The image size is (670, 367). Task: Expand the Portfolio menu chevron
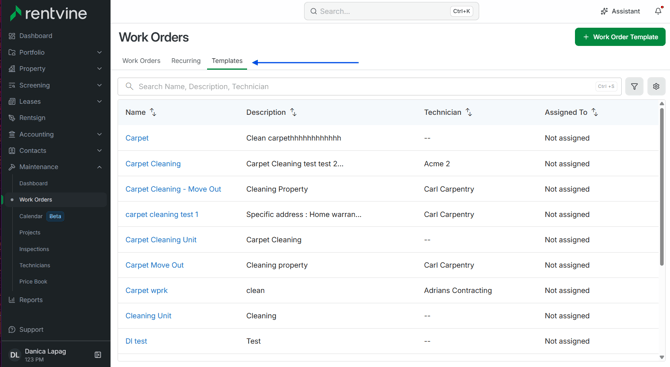pyautogui.click(x=99, y=52)
